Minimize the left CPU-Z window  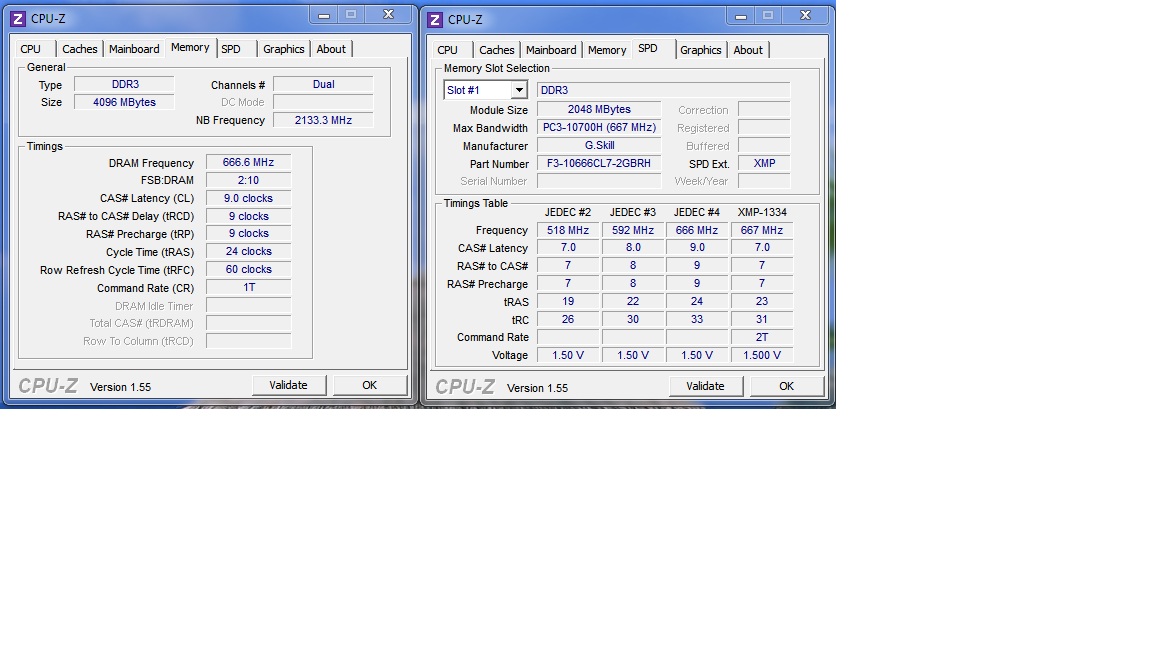click(323, 15)
